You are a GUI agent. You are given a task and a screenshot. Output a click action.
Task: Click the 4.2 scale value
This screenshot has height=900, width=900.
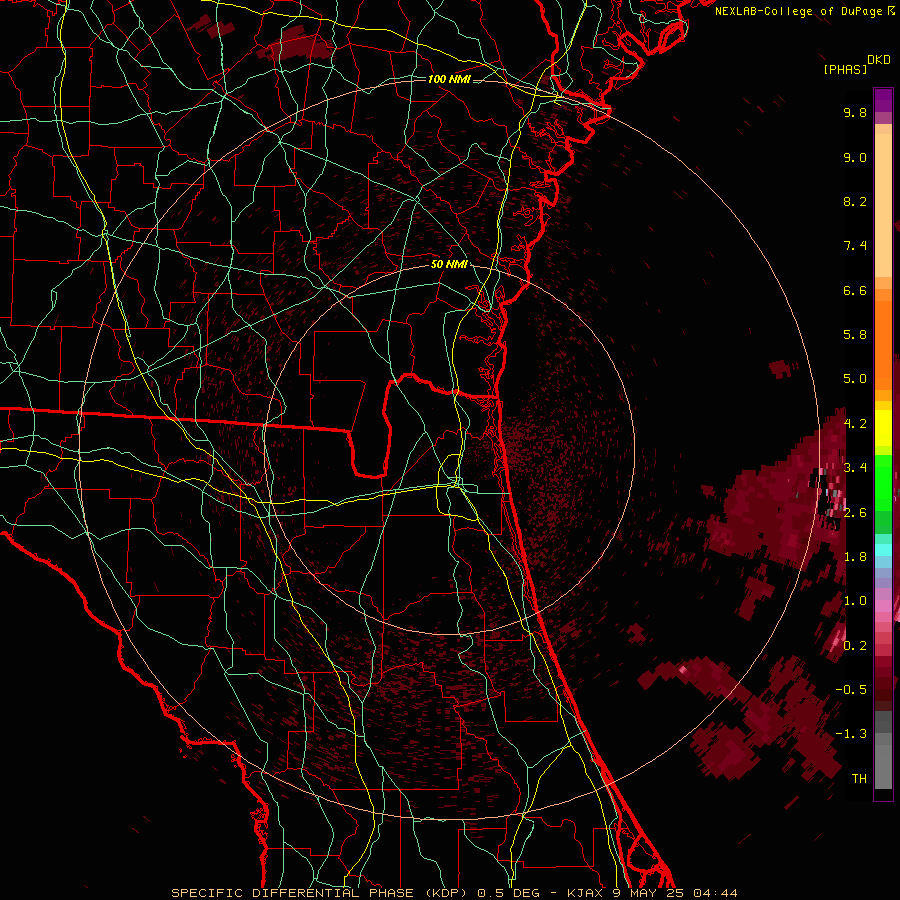(x=855, y=424)
